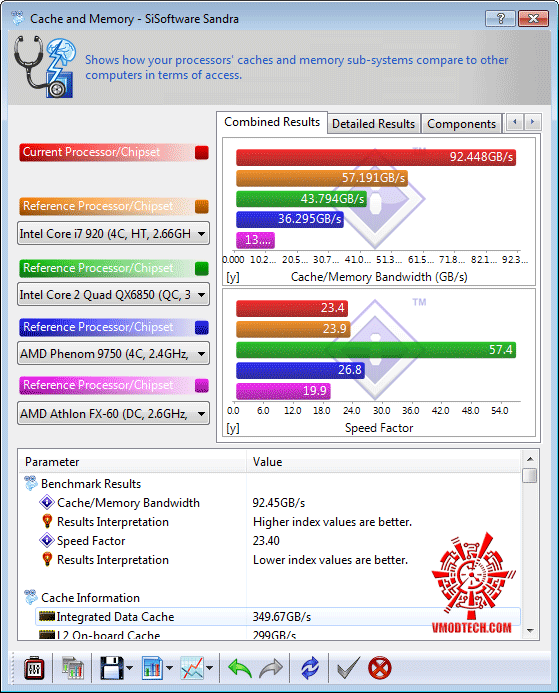Click the benchmark options icon in bottom toolbar

pos(34,668)
